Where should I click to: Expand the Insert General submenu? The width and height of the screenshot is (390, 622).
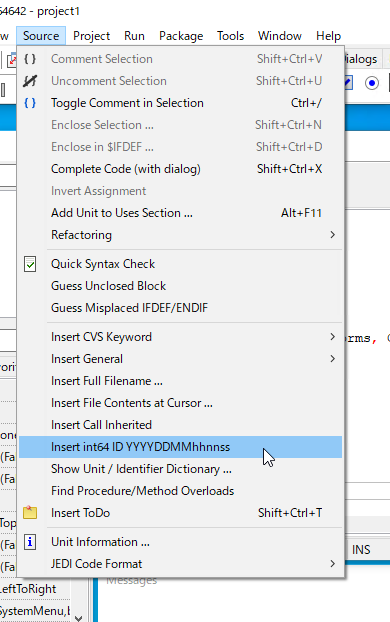click(181, 359)
